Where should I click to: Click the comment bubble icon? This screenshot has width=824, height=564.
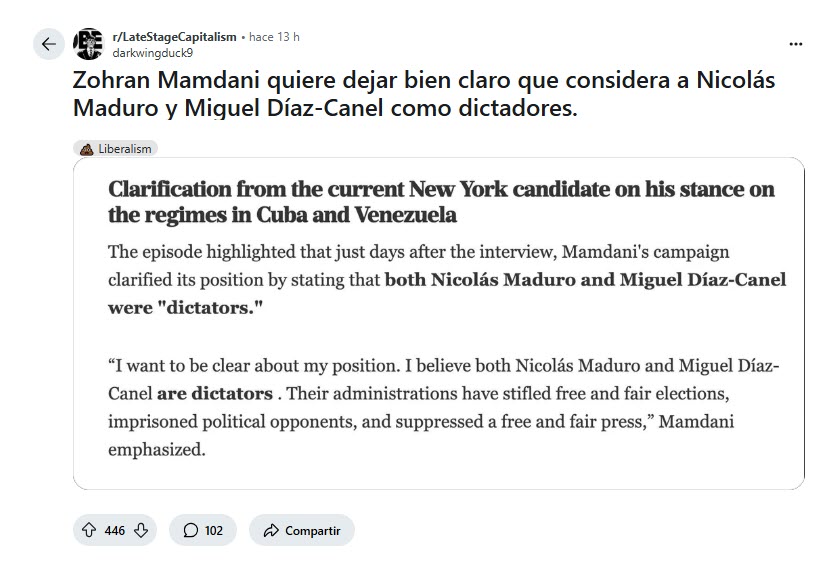[x=190, y=530]
